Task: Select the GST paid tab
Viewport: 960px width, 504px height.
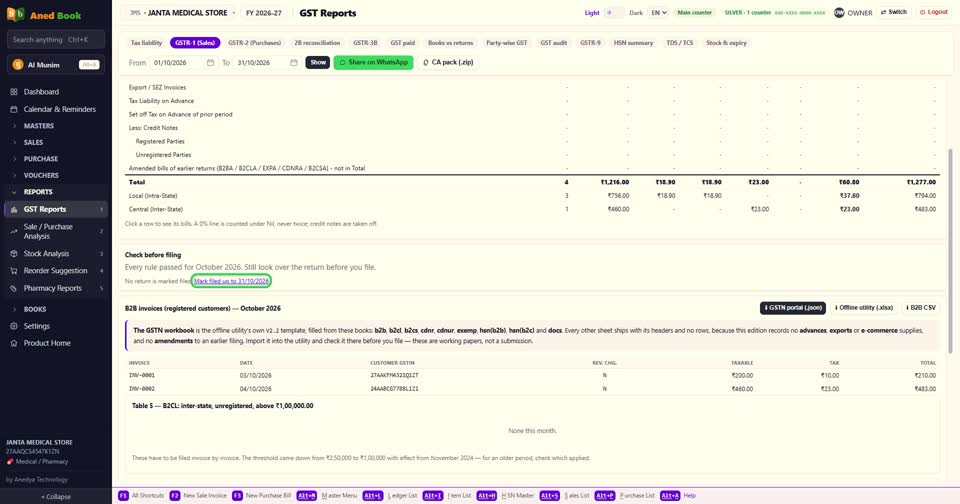Action: [403, 43]
